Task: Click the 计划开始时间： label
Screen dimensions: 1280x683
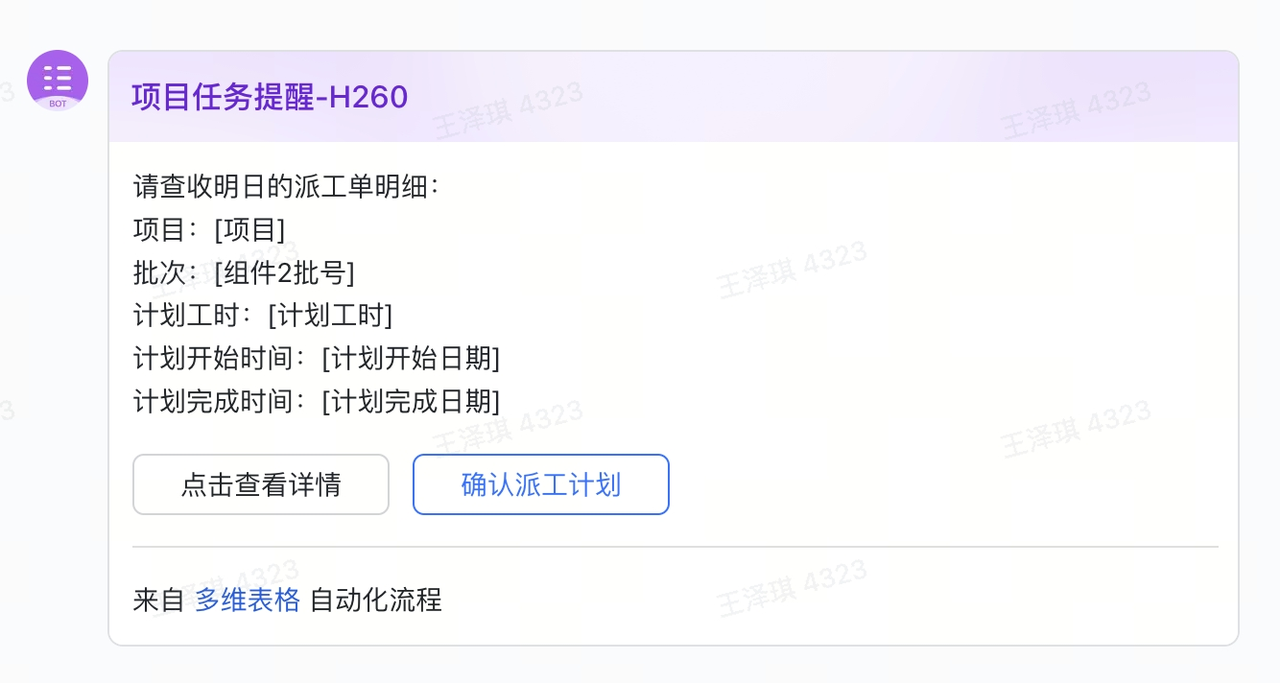Action: click(220, 358)
